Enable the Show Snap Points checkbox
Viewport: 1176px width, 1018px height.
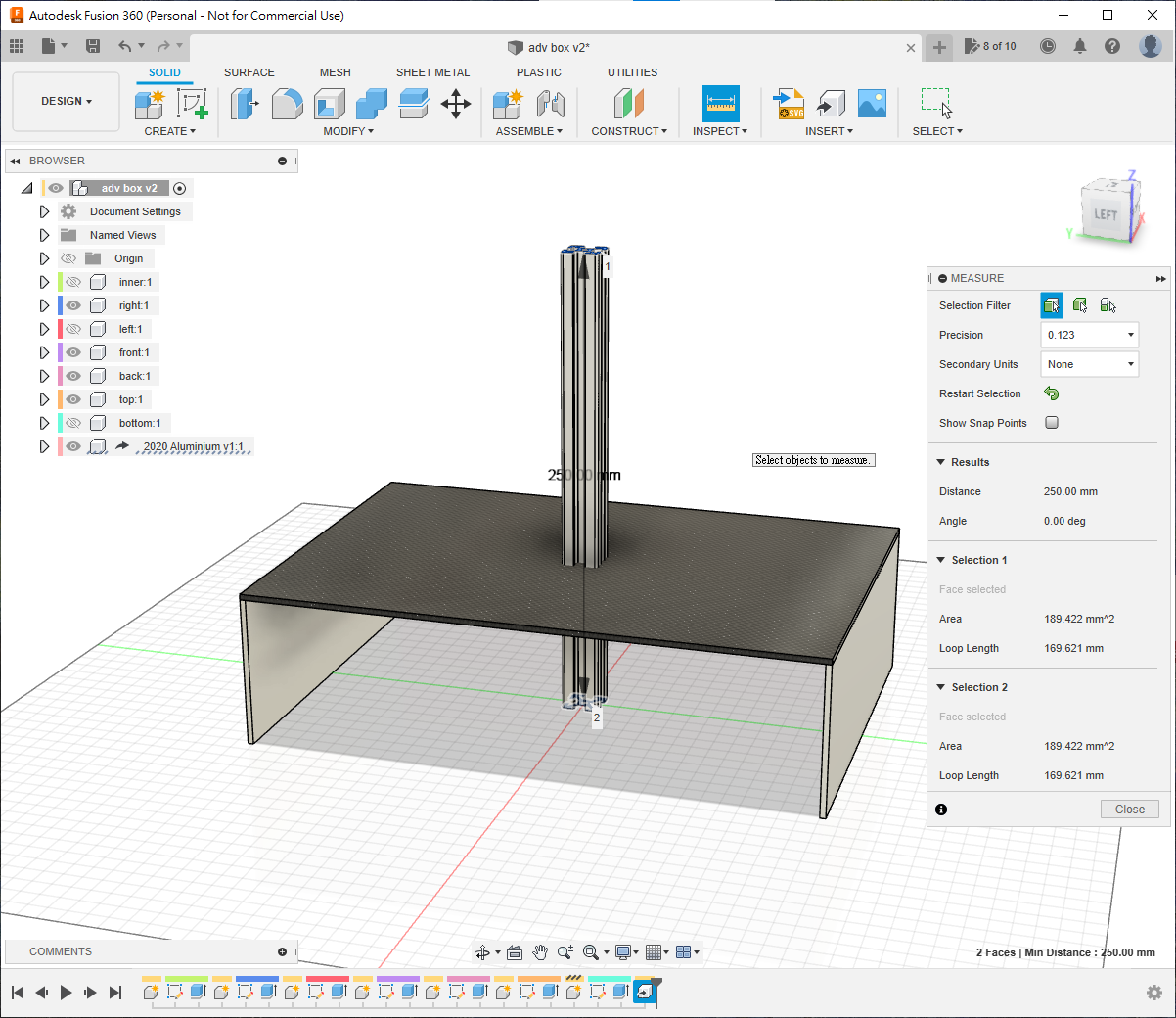point(1052,423)
